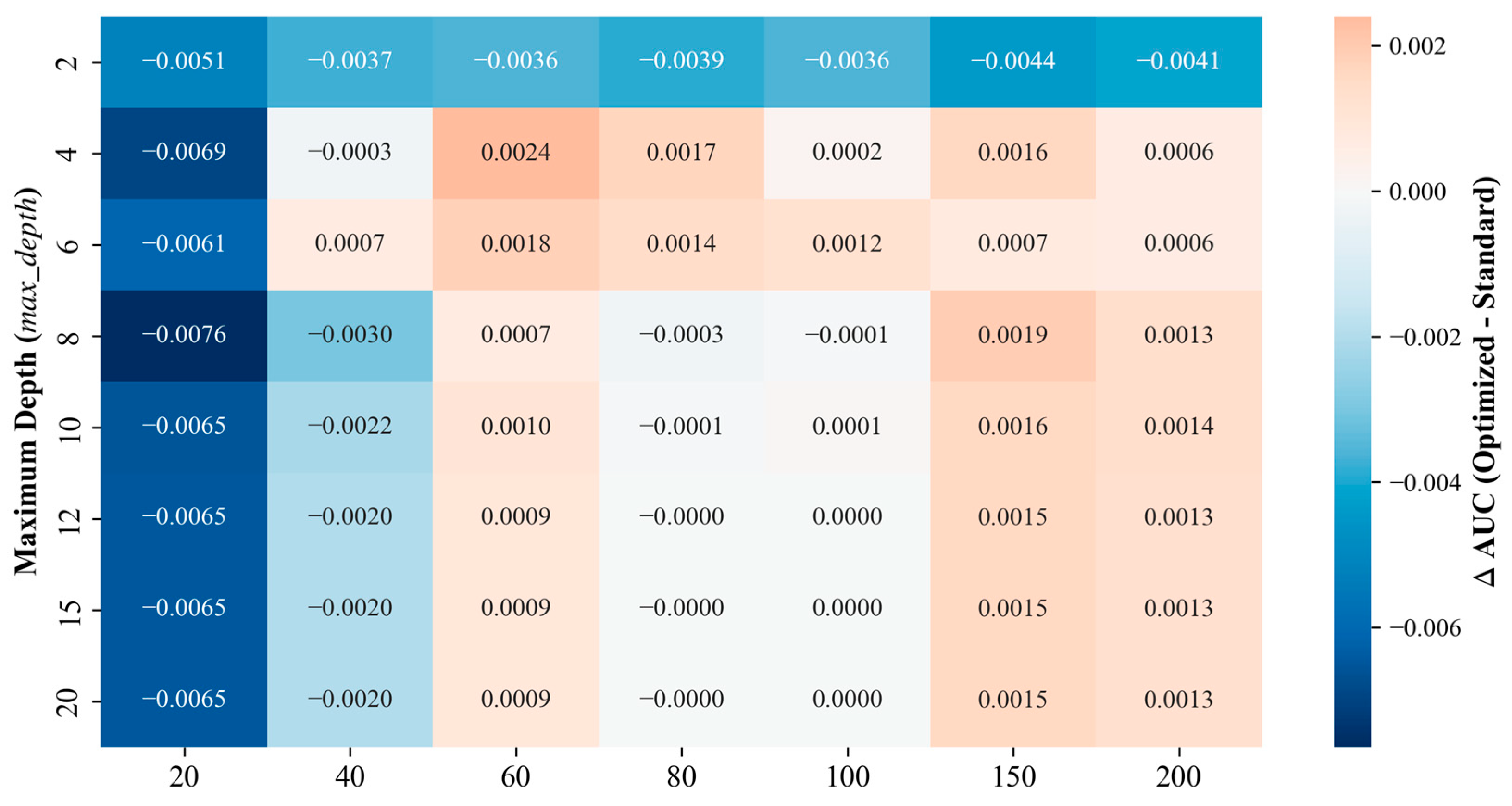
Task: Click the Maximum Depth (max_depth) axis title
Action: [27, 381]
